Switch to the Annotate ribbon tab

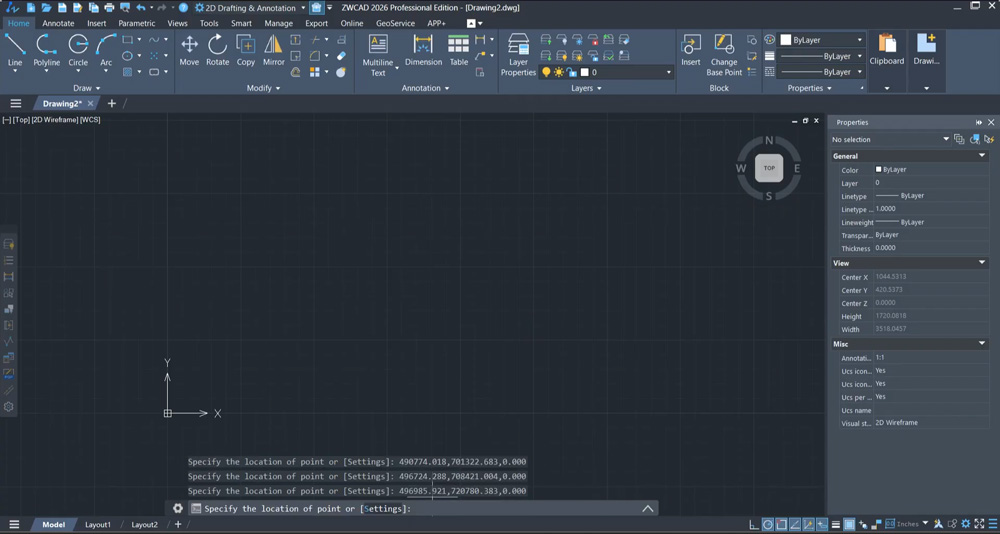click(58, 23)
